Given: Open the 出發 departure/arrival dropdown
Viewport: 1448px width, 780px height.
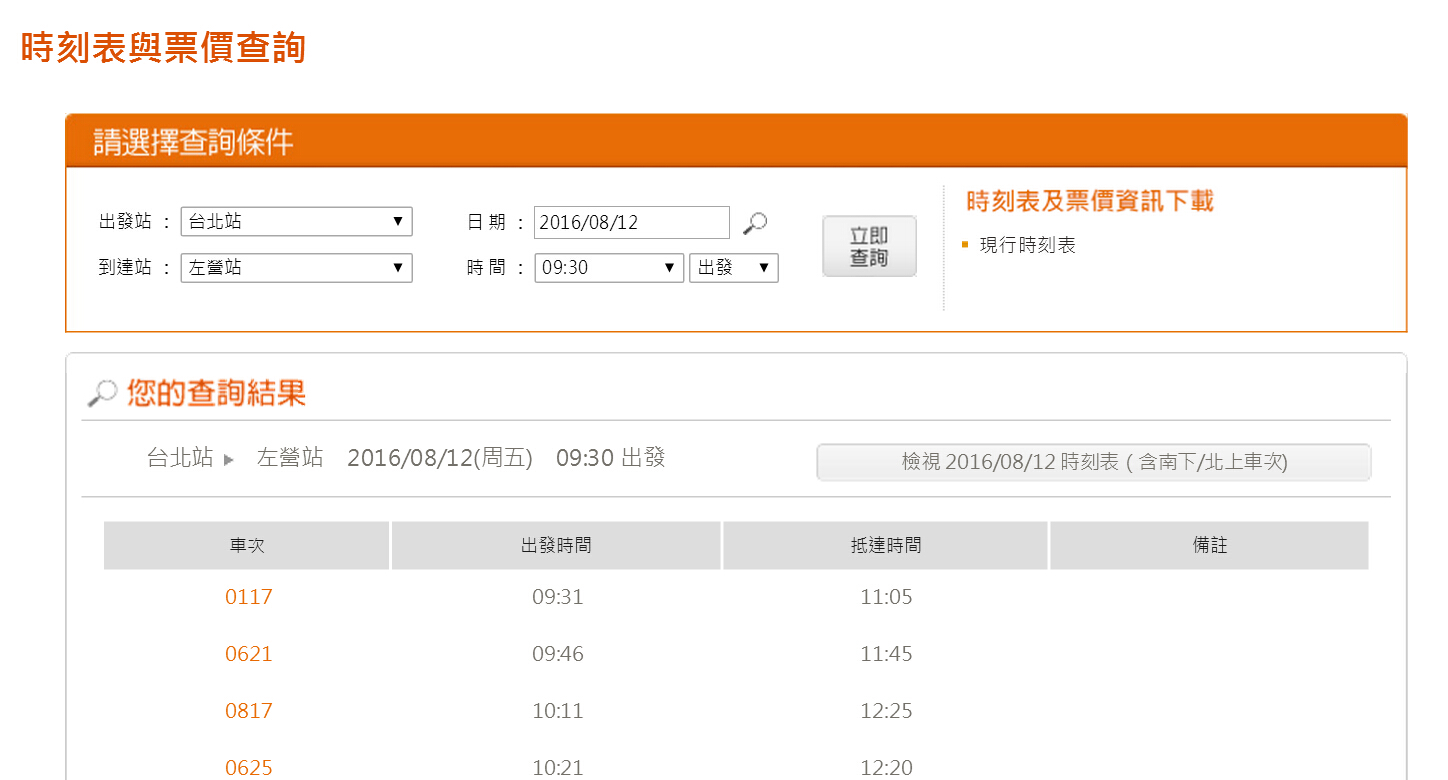Looking at the screenshot, I should pos(734,268).
